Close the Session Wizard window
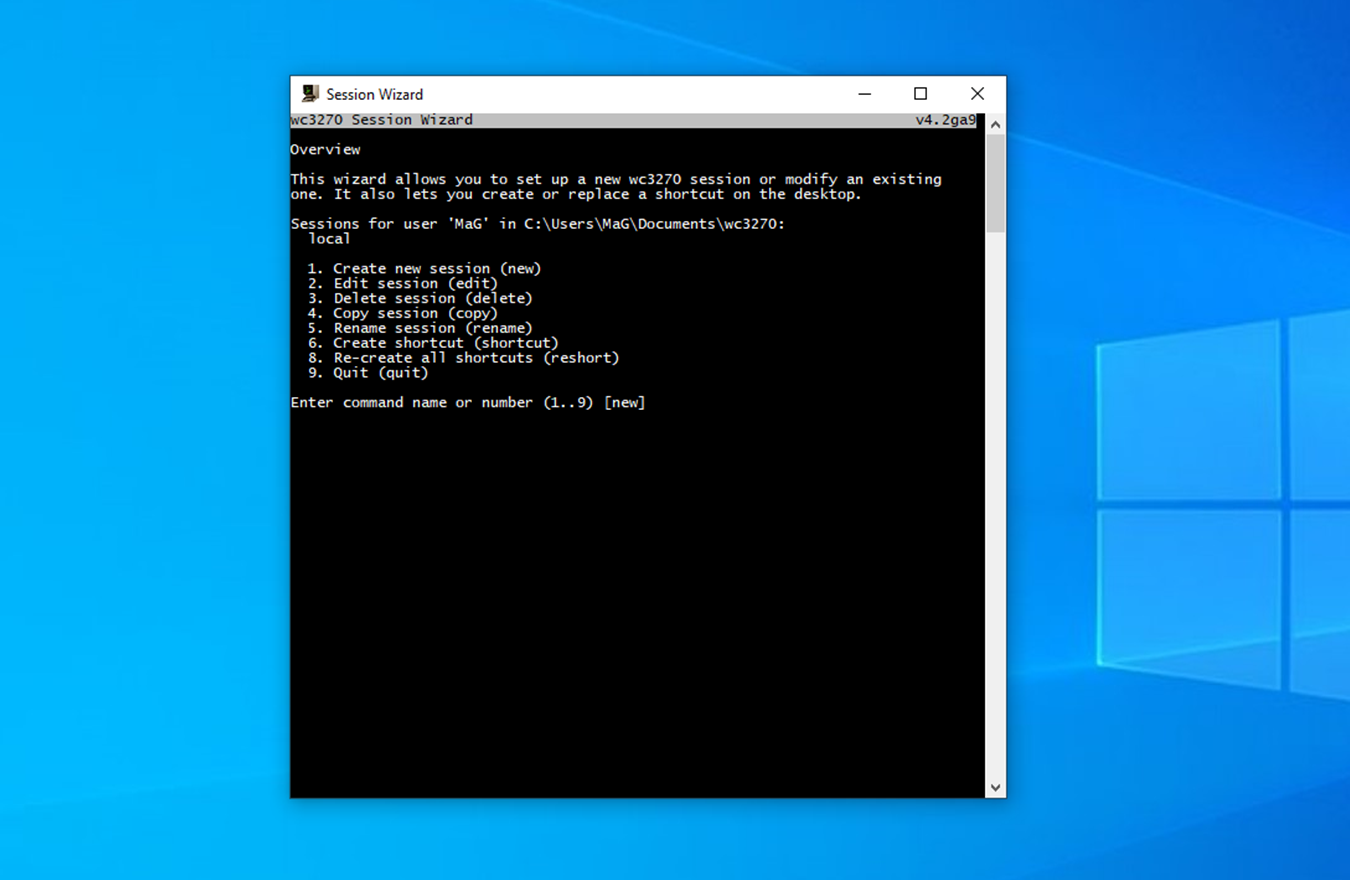Image resolution: width=1350 pixels, height=880 pixels. click(977, 94)
